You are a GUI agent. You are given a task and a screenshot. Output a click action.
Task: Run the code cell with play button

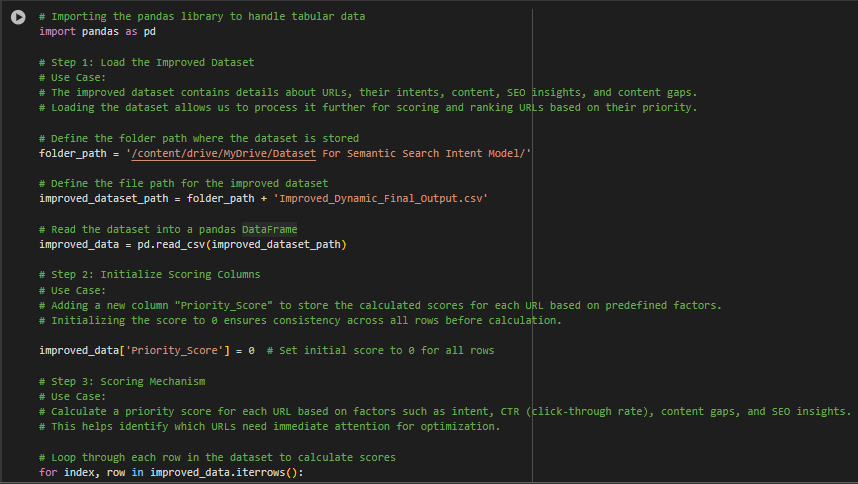click(18, 18)
